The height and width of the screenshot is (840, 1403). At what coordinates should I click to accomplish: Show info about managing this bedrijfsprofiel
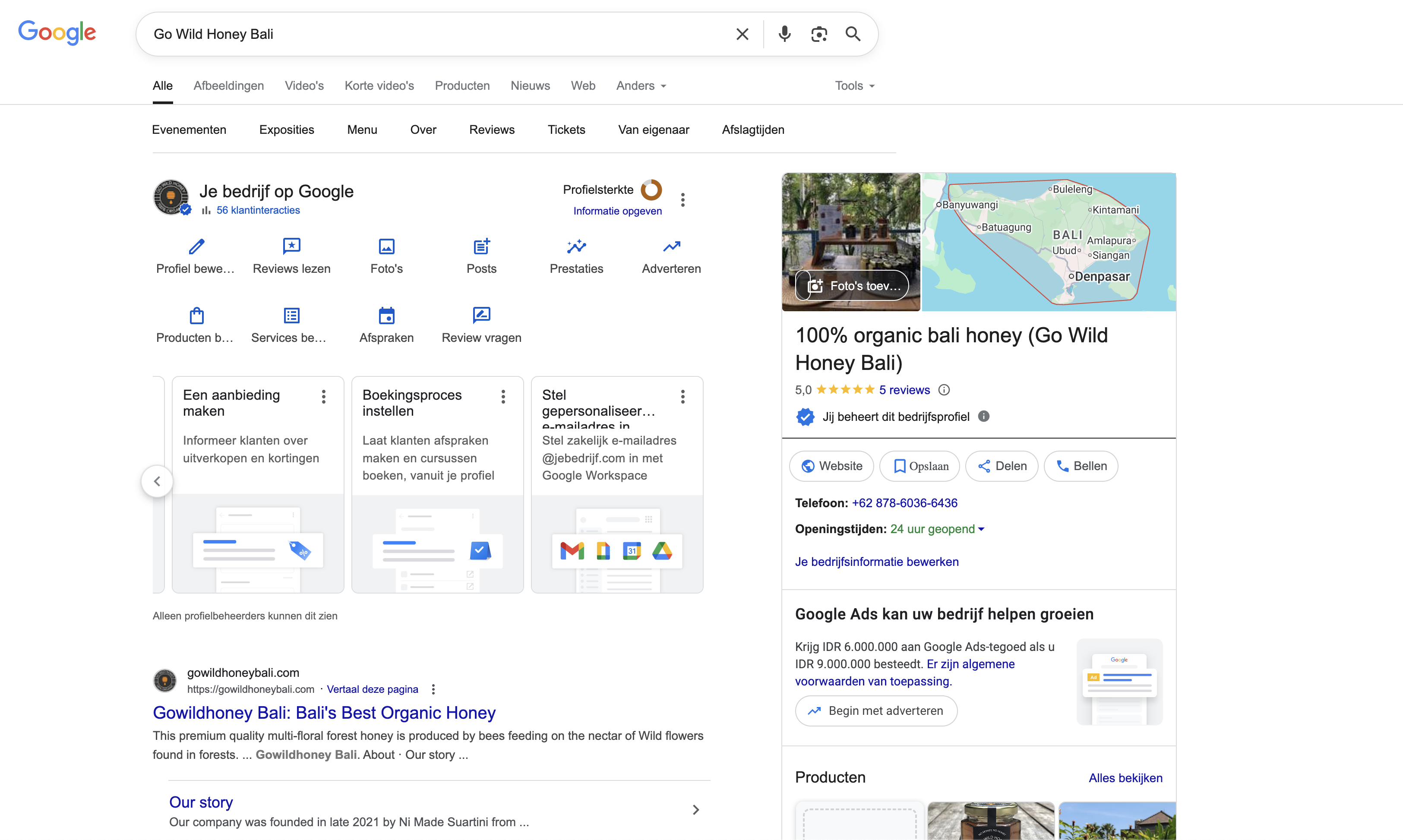click(x=984, y=416)
